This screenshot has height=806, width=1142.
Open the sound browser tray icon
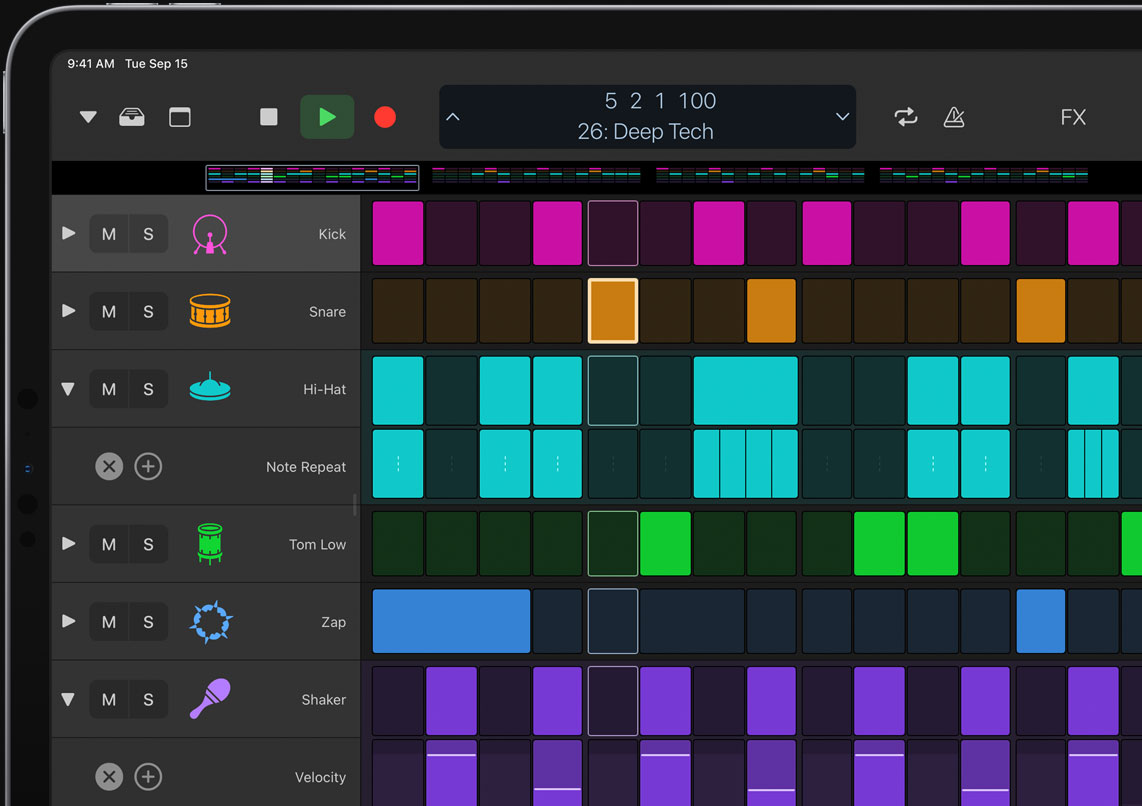[132, 117]
